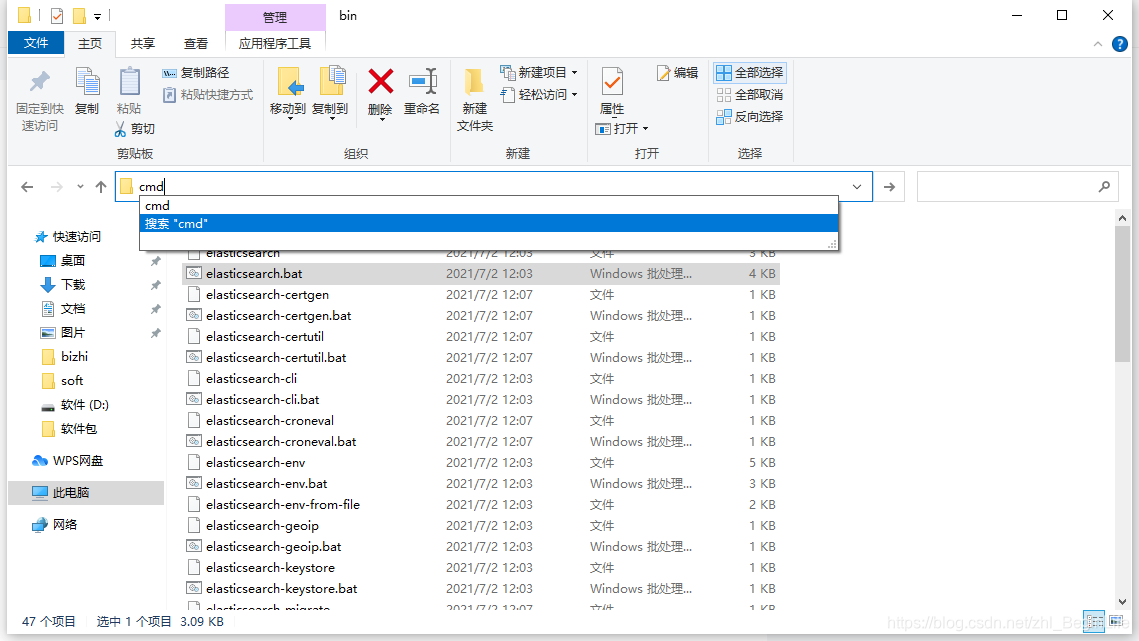Click the file list vertical scrollbar thumb

point(1122,293)
